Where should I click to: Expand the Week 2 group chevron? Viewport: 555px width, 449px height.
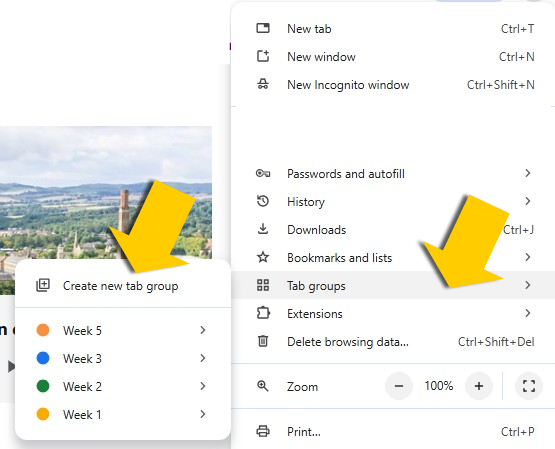pyautogui.click(x=203, y=386)
